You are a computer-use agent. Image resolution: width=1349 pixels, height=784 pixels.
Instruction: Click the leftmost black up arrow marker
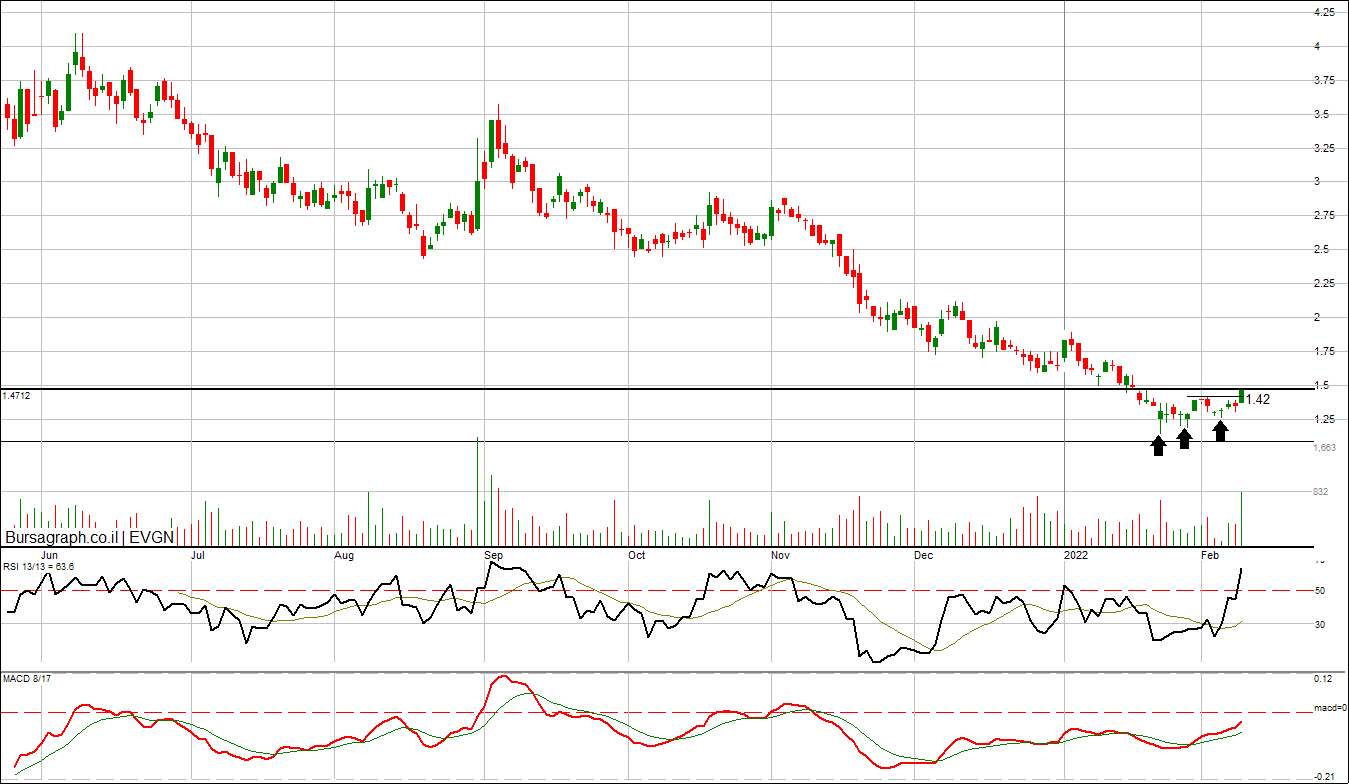pyautogui.click(x=1158, y=445)
